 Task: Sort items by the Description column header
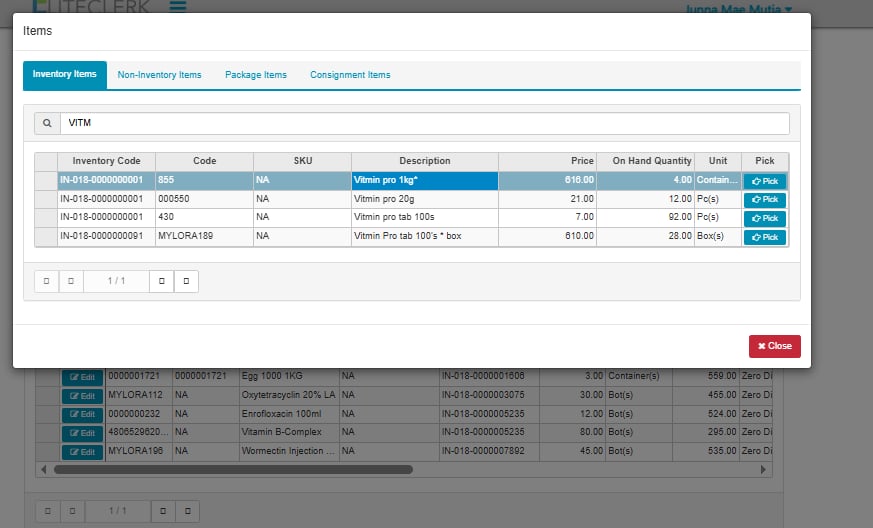pos(424,161)
